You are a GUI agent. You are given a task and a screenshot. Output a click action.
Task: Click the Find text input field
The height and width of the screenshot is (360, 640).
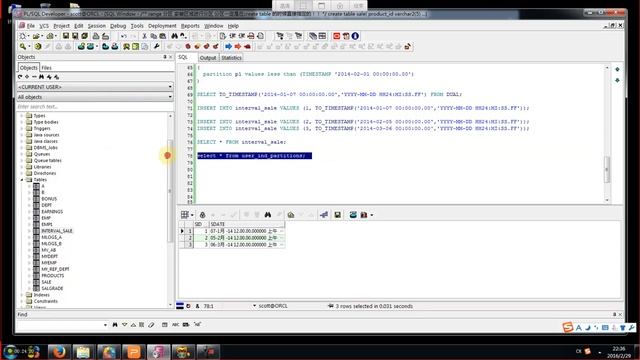click(x=60, y=325)
